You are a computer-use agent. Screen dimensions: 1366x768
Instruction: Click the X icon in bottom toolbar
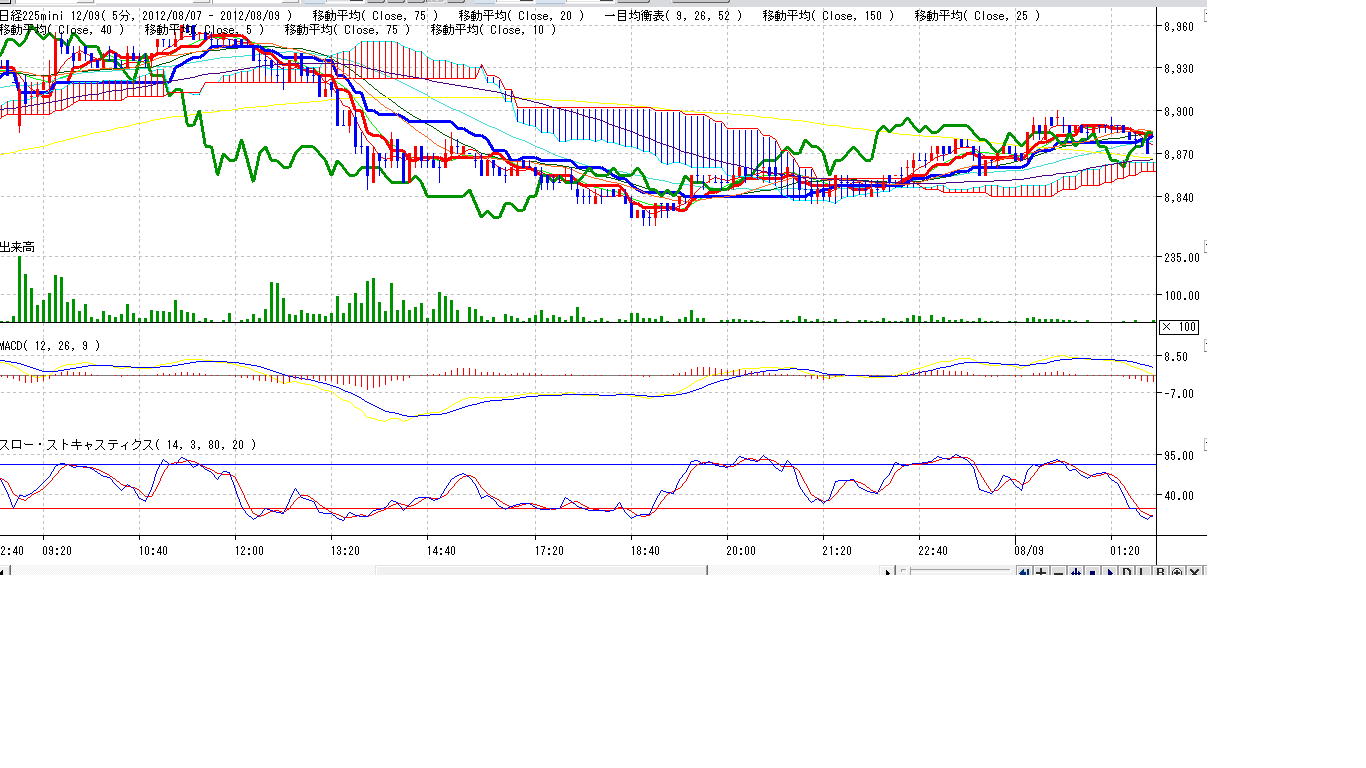click(x=1194, y=572)
